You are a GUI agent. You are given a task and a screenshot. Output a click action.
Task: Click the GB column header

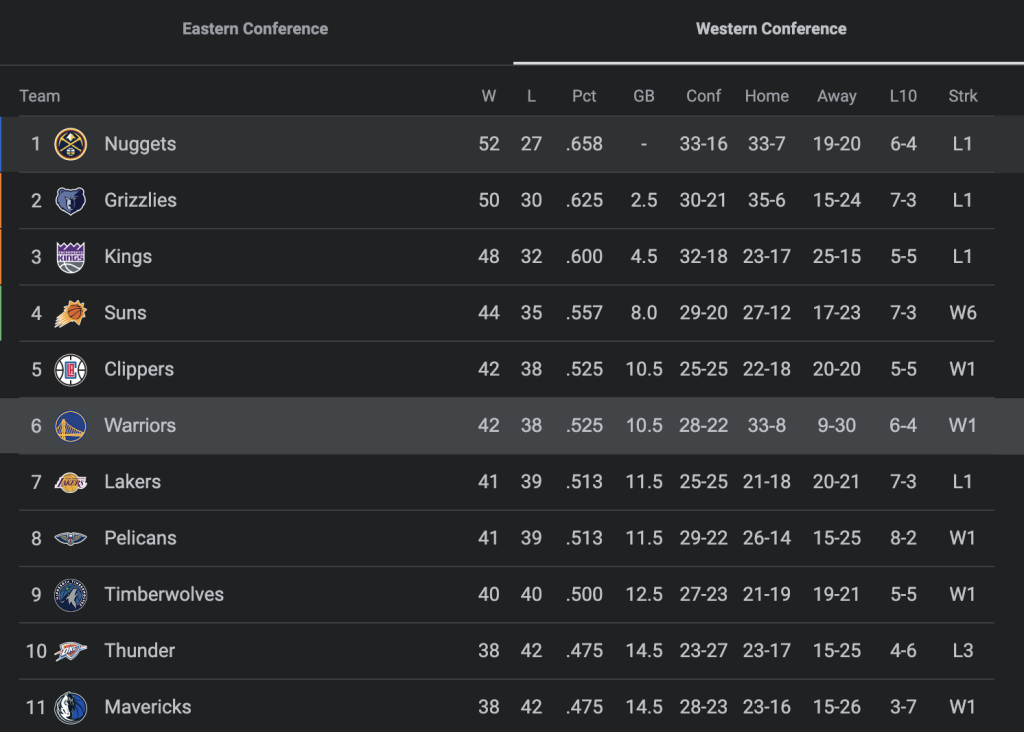(x=644, y=96)
